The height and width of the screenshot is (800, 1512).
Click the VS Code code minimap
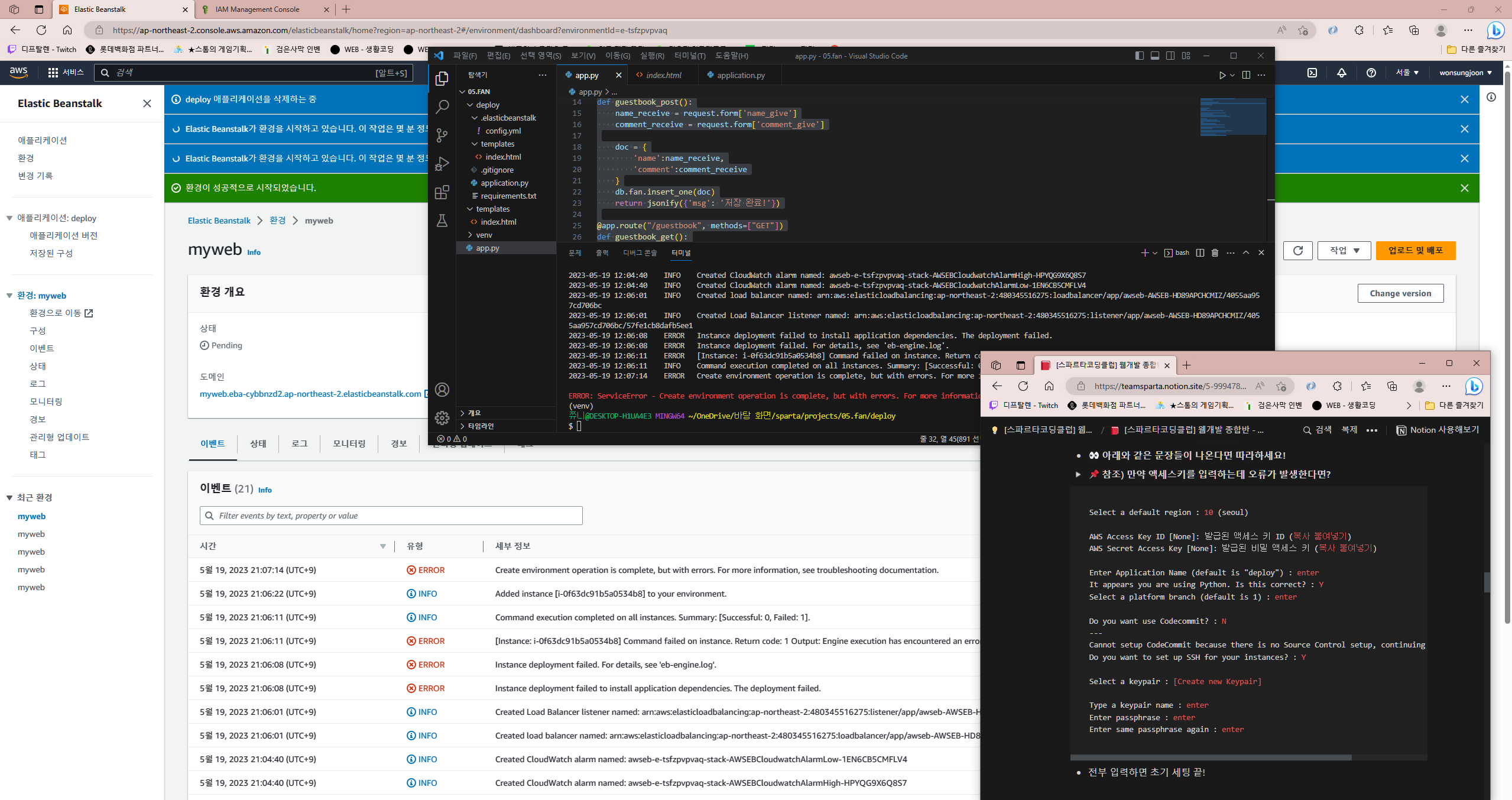[1233, 117]
